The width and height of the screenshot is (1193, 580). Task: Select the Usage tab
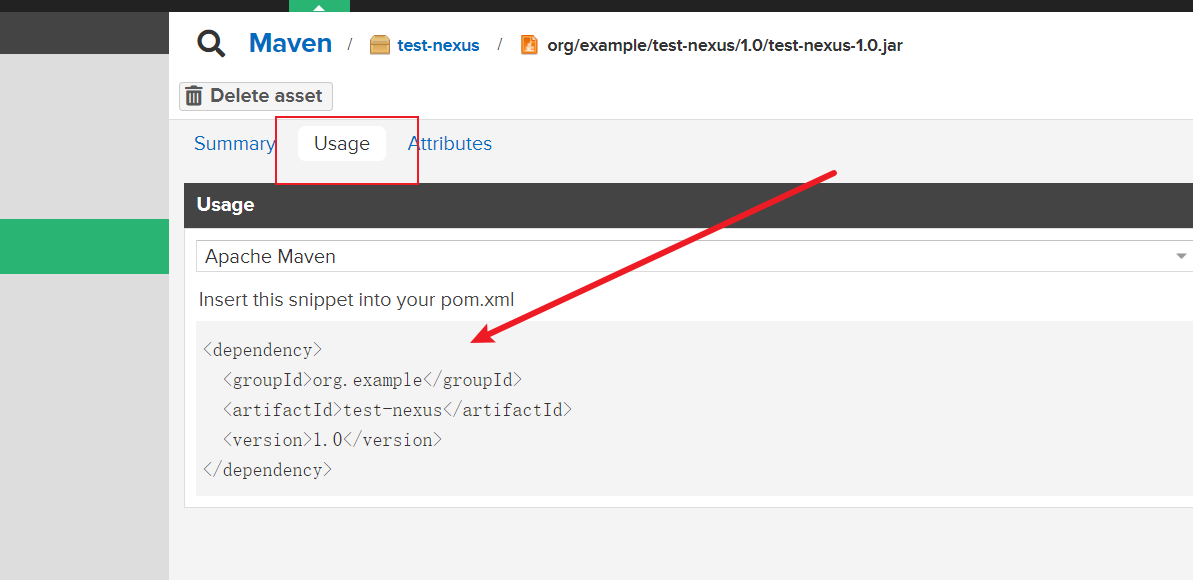[x=342, y=143]
